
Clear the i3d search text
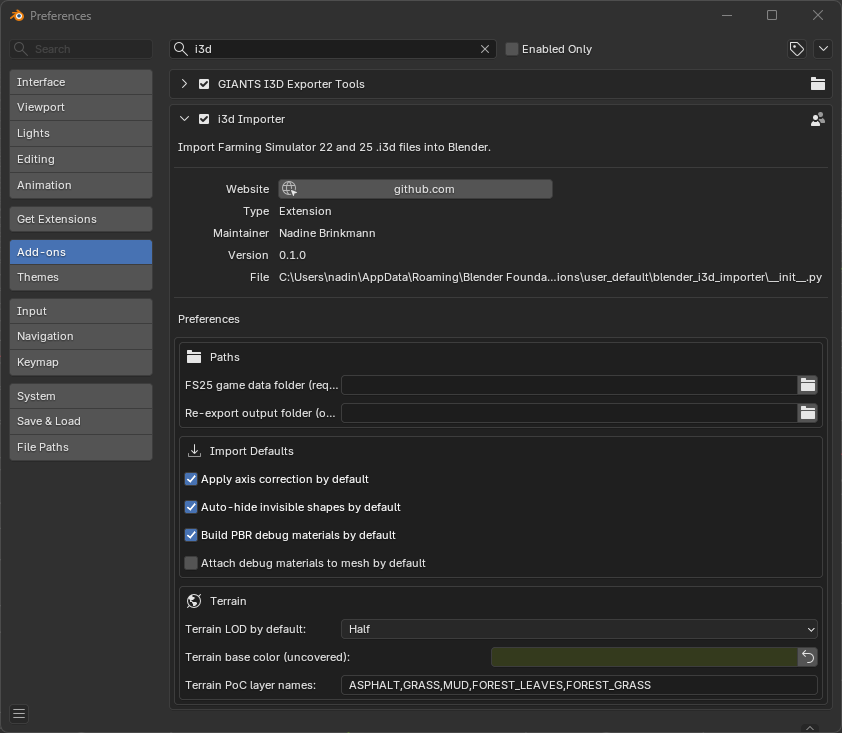[x=485, y=49]
